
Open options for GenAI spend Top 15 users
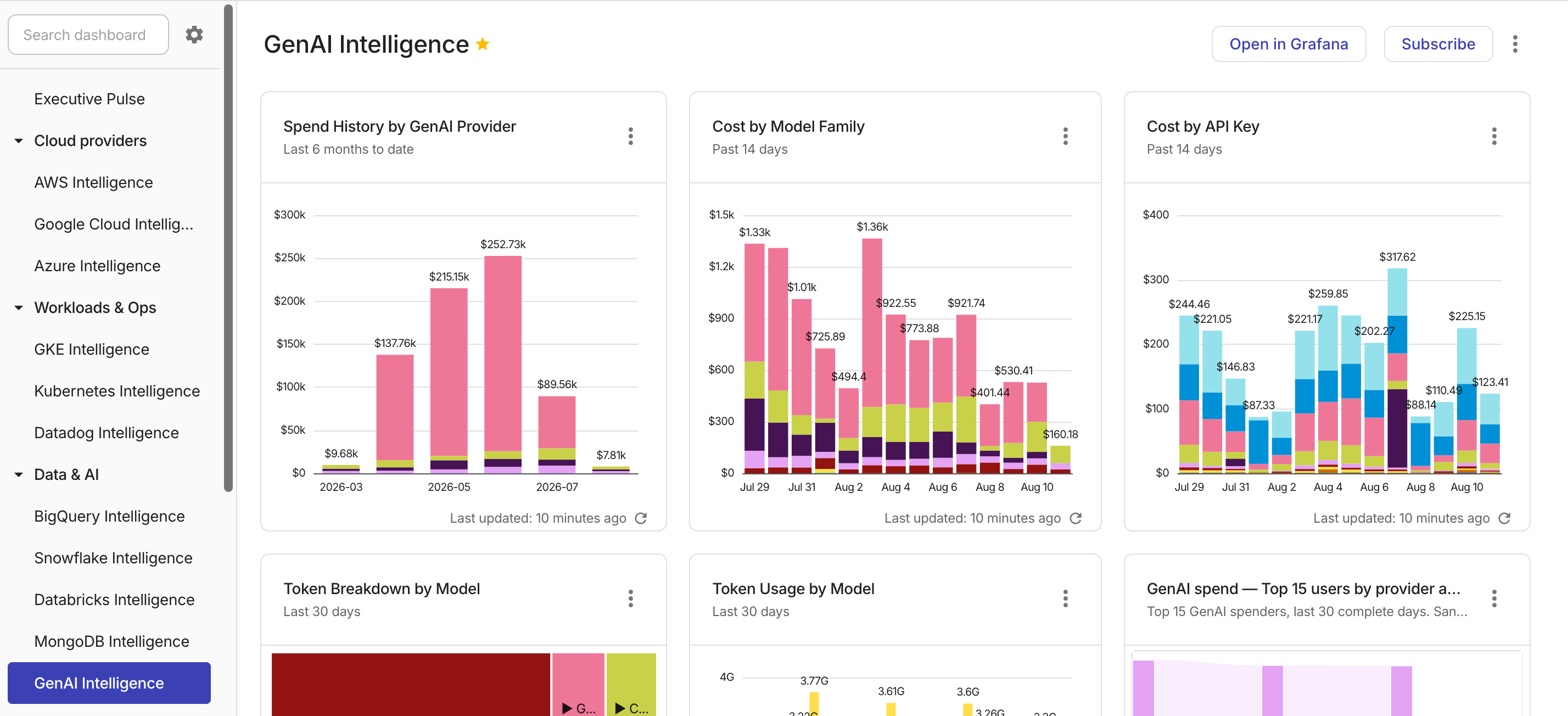click(x=1494, y=598)
